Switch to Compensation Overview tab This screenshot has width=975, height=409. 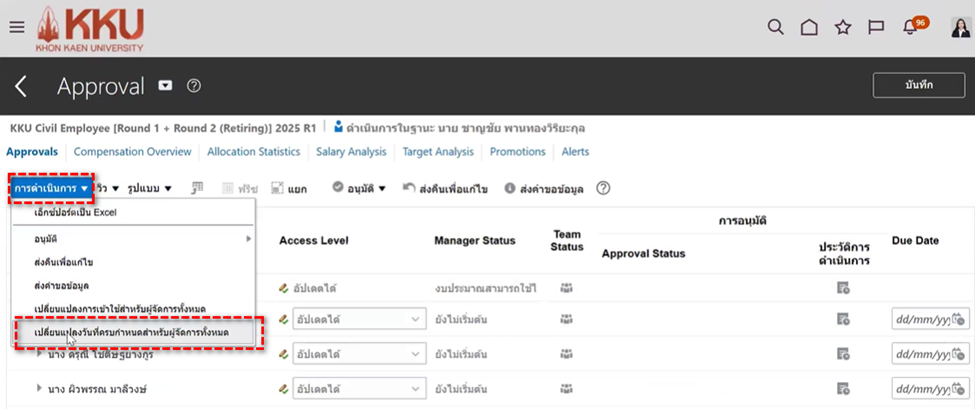coord(132,152)
